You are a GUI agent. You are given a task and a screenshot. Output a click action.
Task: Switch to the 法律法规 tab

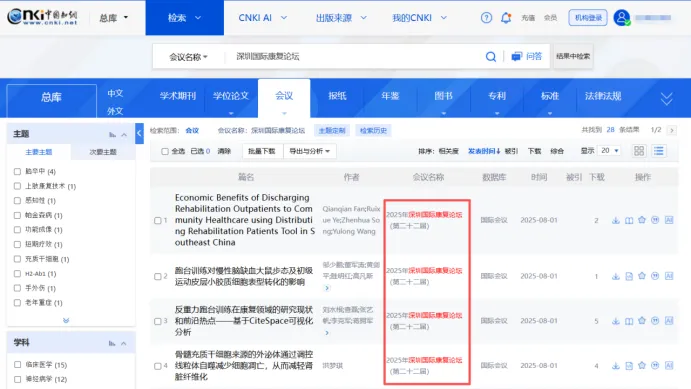point(603,96)
